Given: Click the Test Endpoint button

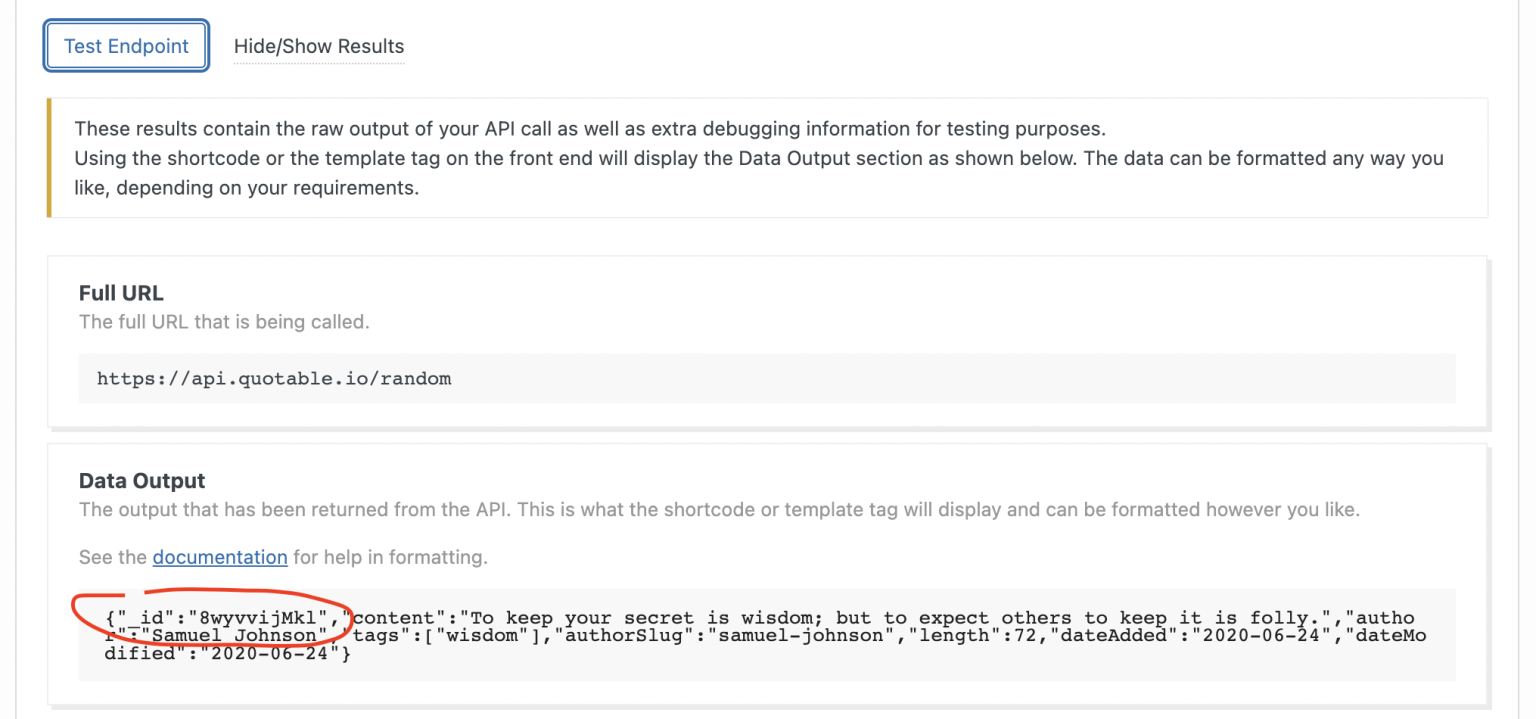Looking at the screenshot, I should (x=125, y=45).
